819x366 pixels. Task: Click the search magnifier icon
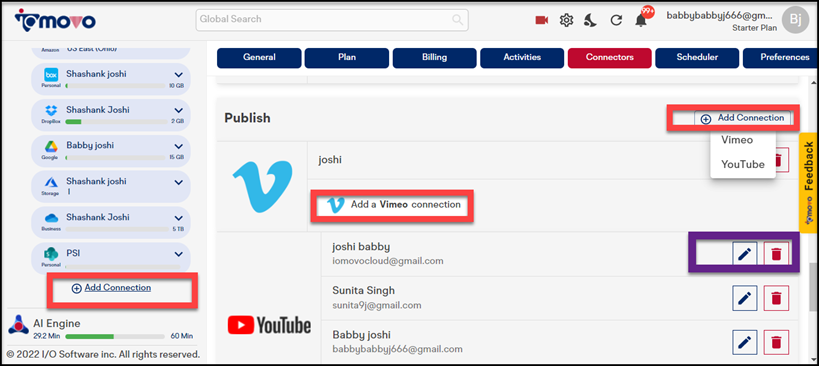click(458, 20)
